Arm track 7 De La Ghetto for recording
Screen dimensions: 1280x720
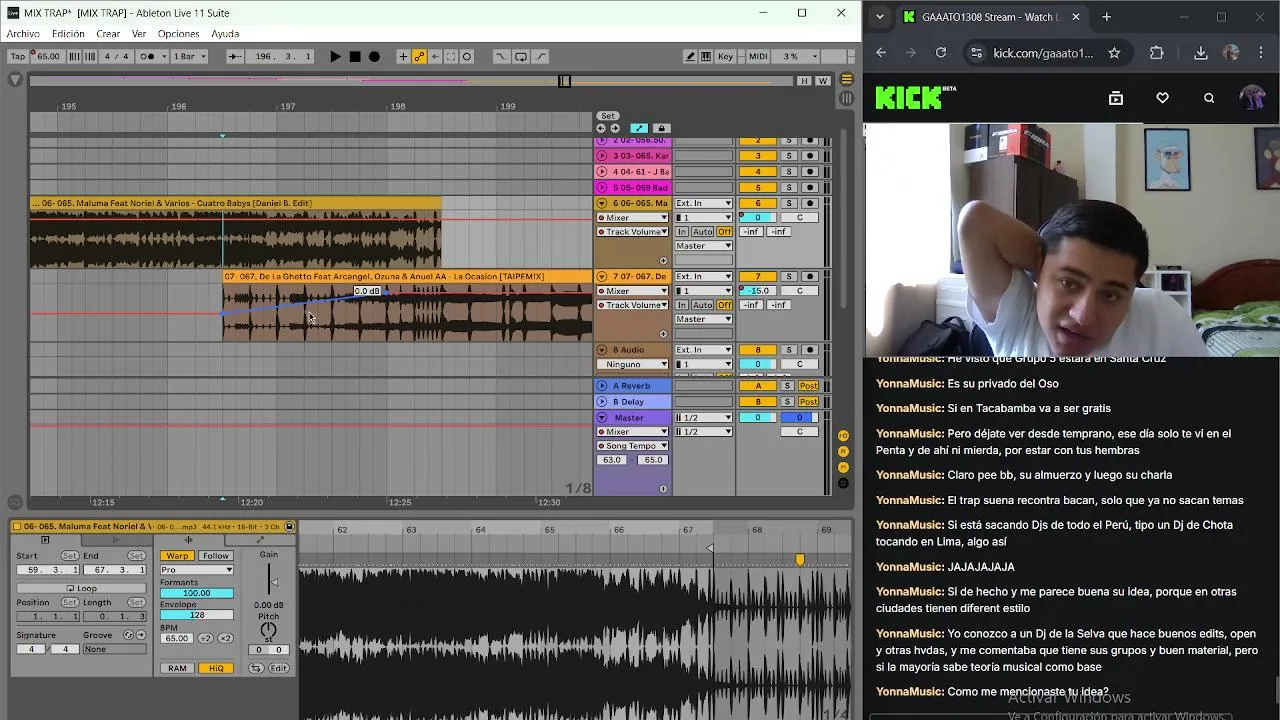tap(810, 276)
